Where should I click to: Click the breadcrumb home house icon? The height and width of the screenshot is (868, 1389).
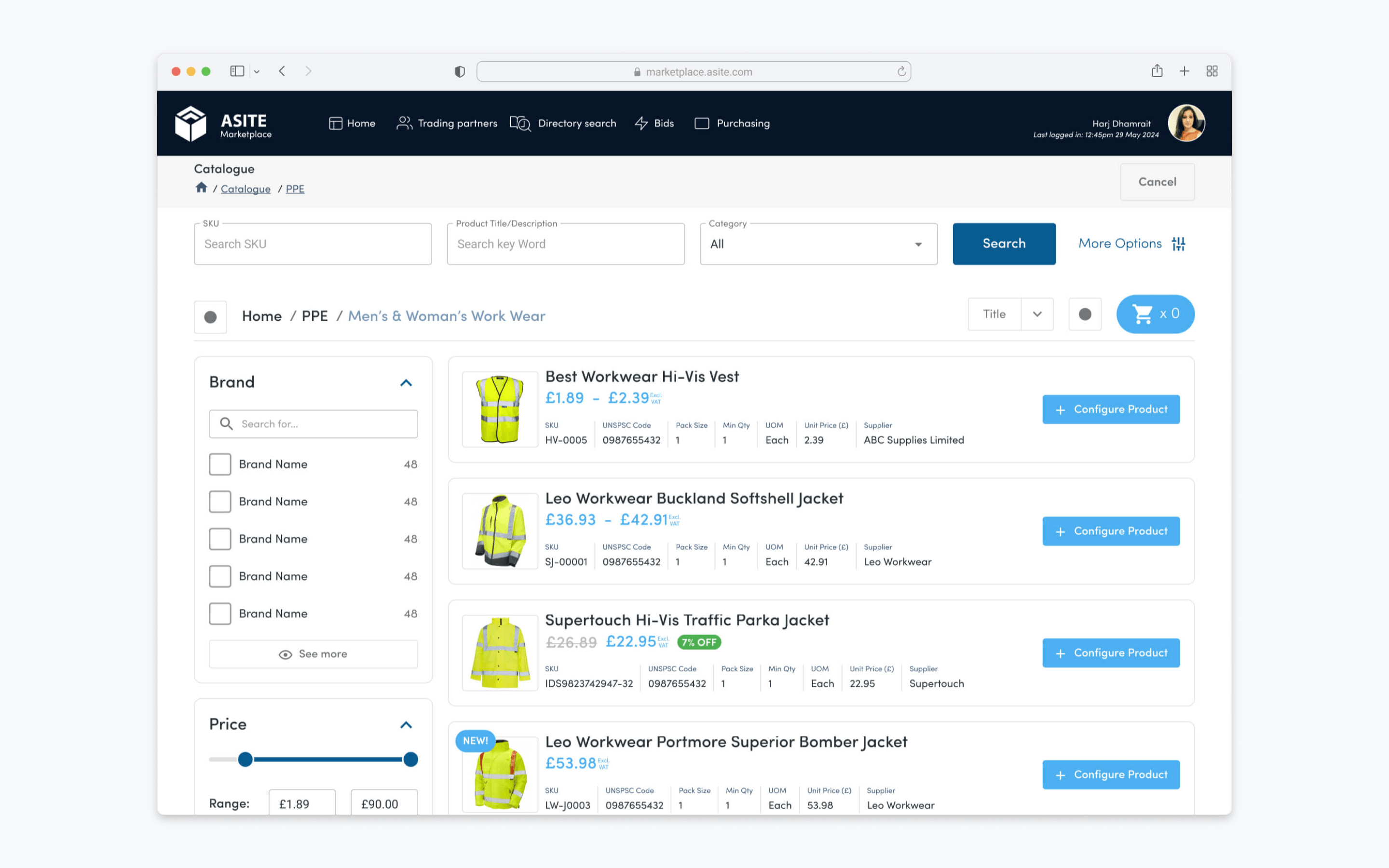[x=201, y=188]
